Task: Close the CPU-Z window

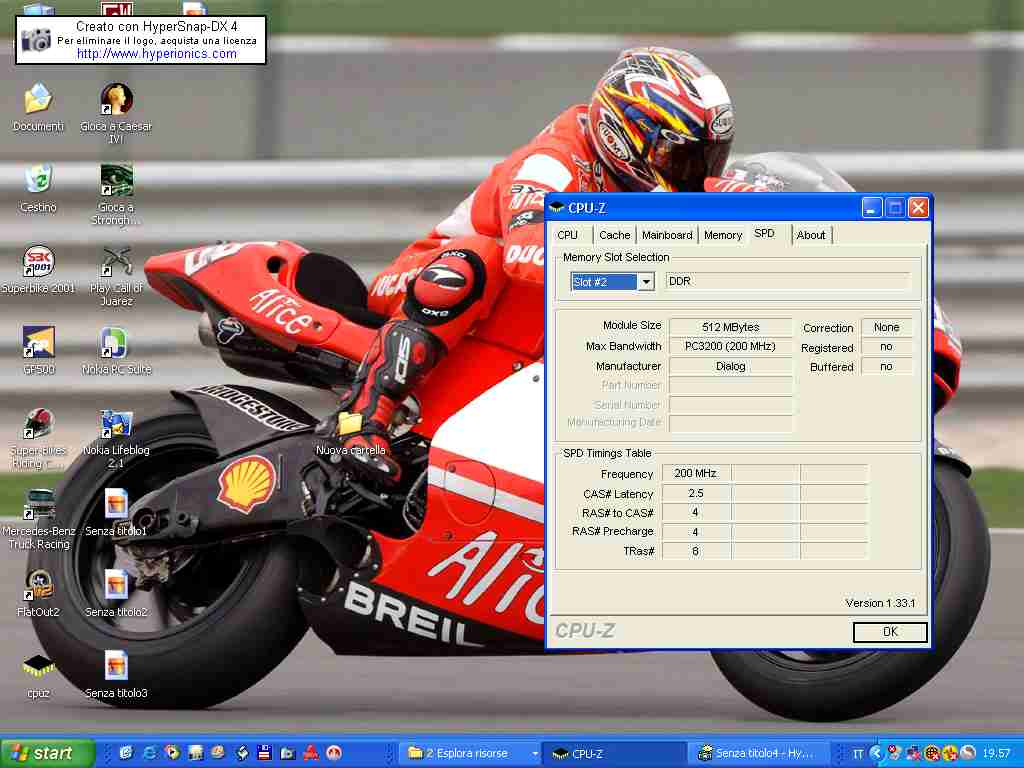Action: (918, 208)
